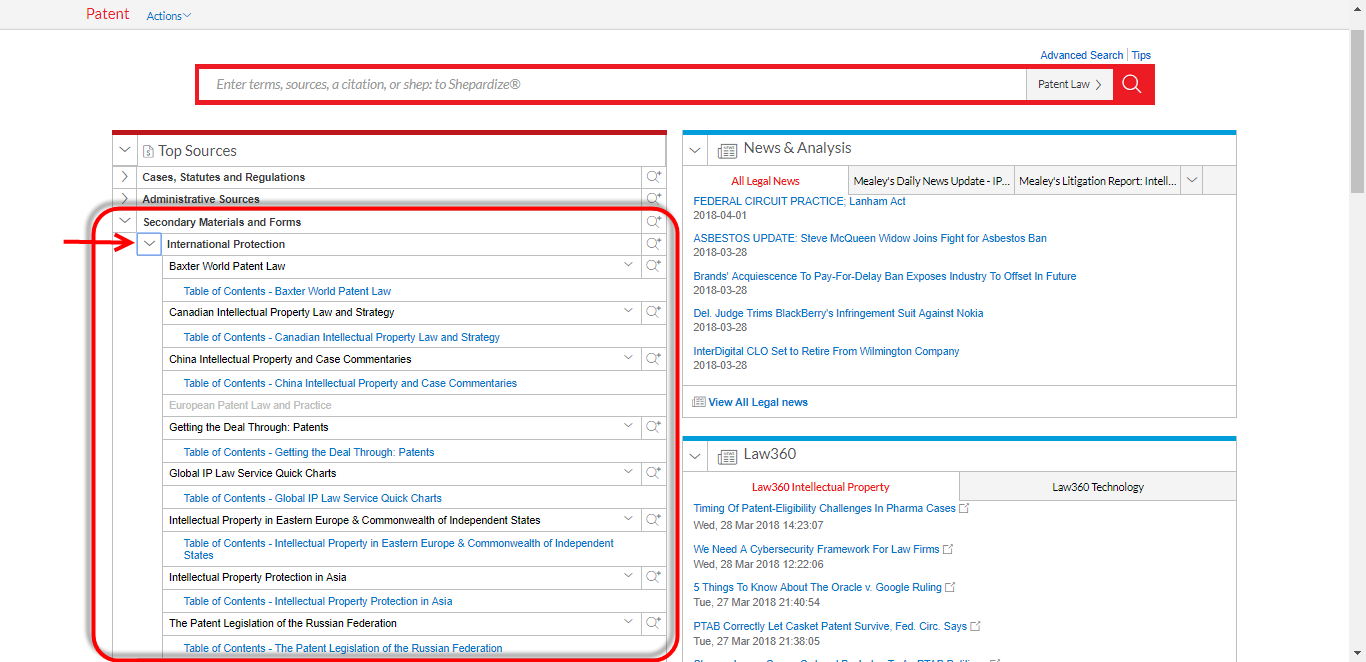Open Canadian Intellectual Property Law options chevron
1366x662 pixels.
click(629, 311)
